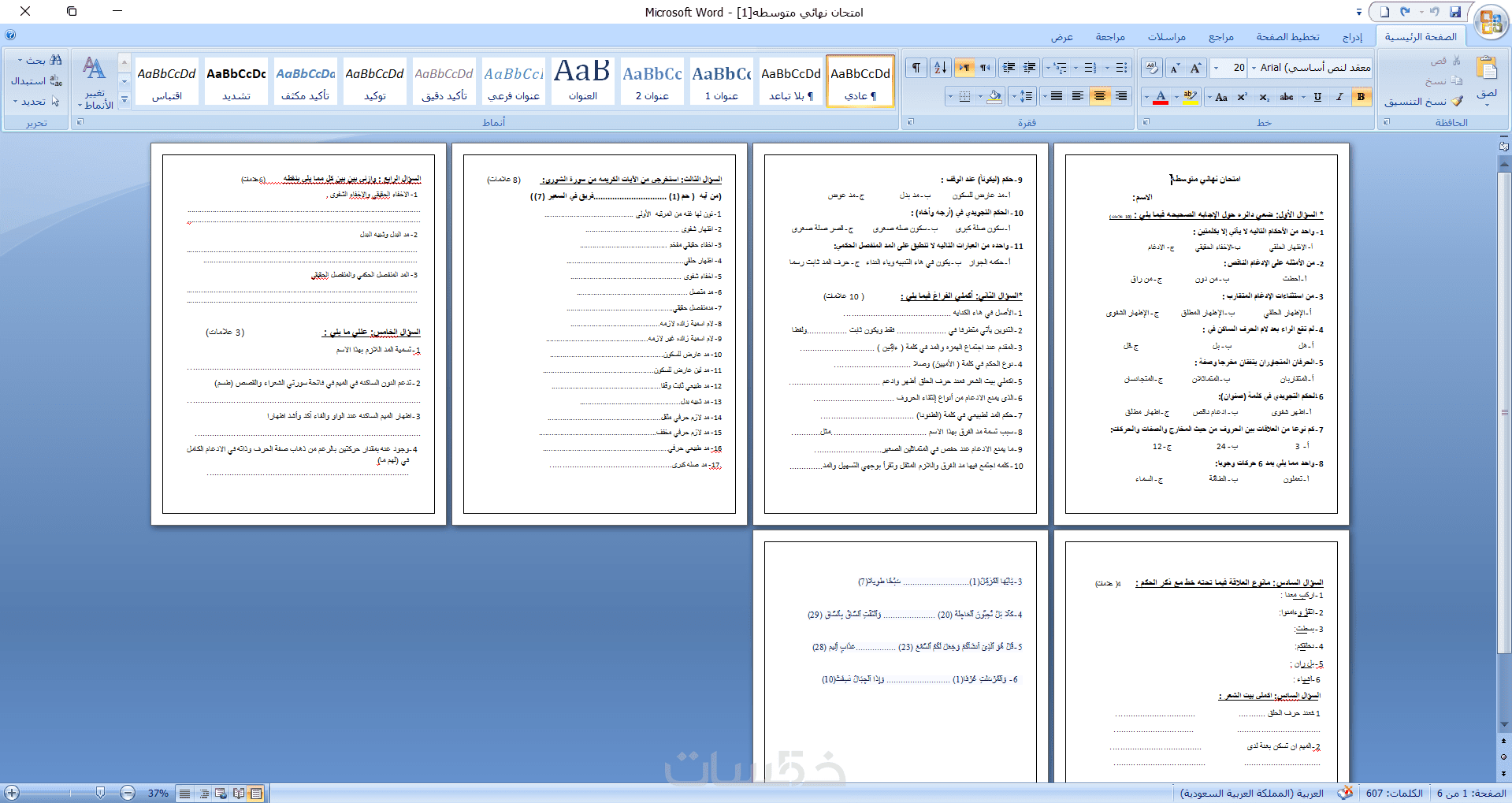Open the font size dropdown
The width and height of the screenshot is (1512, 803).
click(1217, 68)
